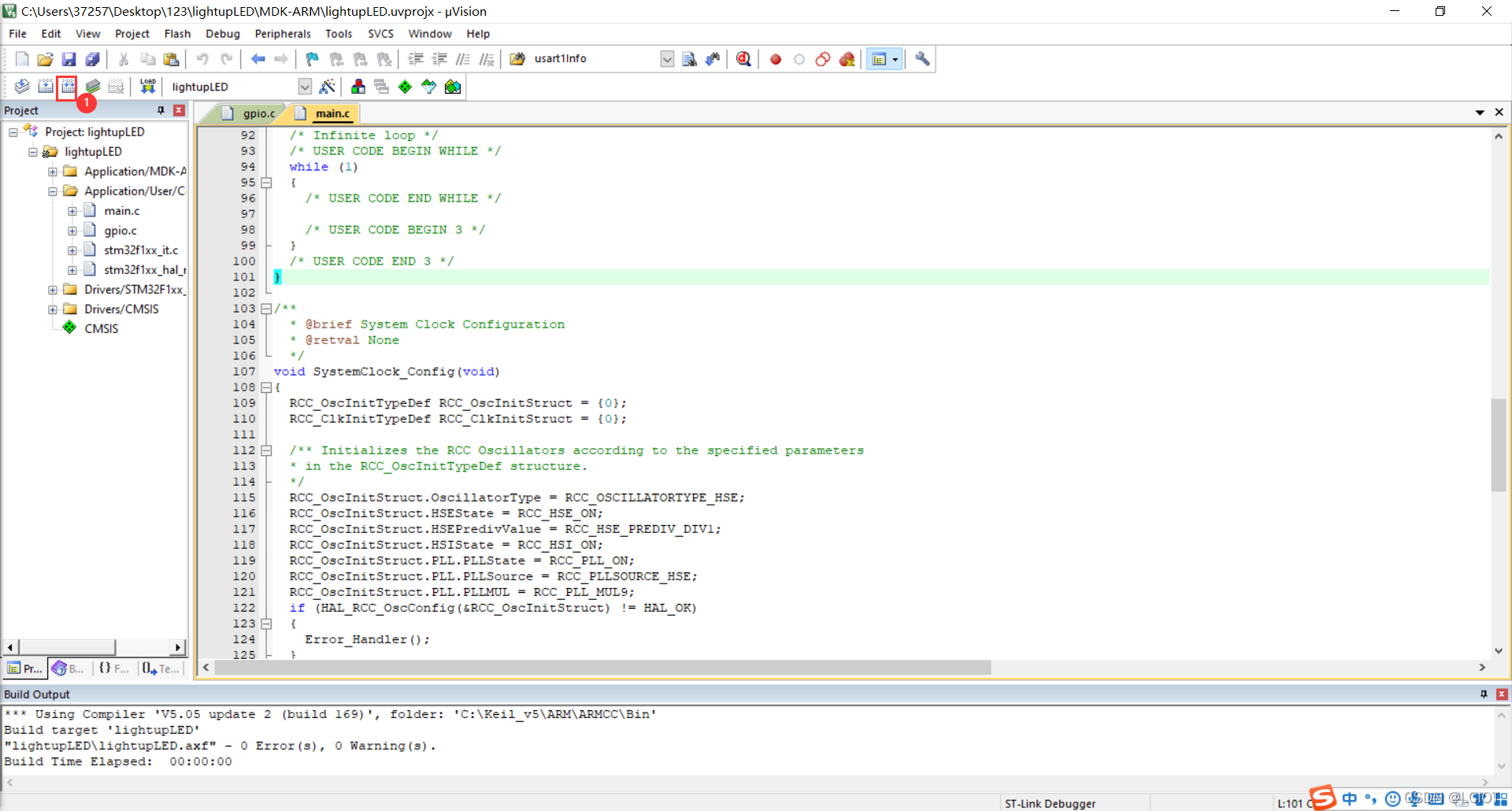Click the Find icon beside the search box
1512x811 pixels.
coord(689,59)
